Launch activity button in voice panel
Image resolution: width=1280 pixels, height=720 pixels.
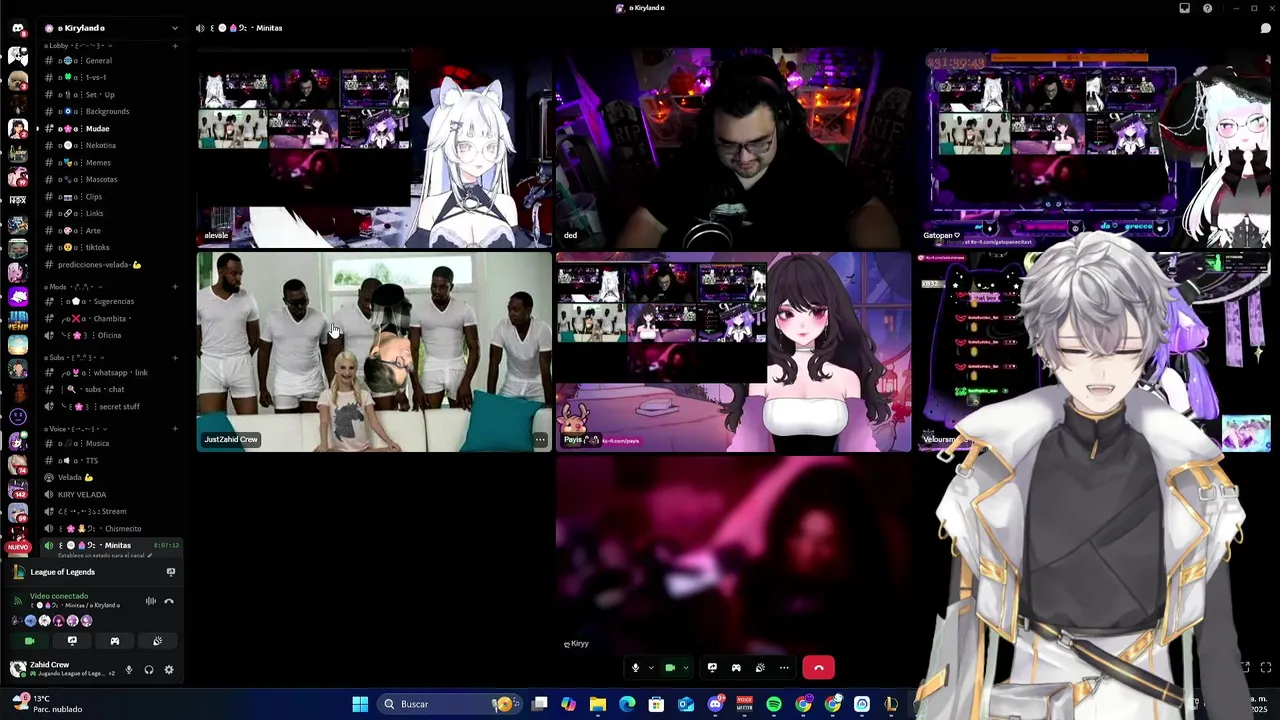coord(114,641)
